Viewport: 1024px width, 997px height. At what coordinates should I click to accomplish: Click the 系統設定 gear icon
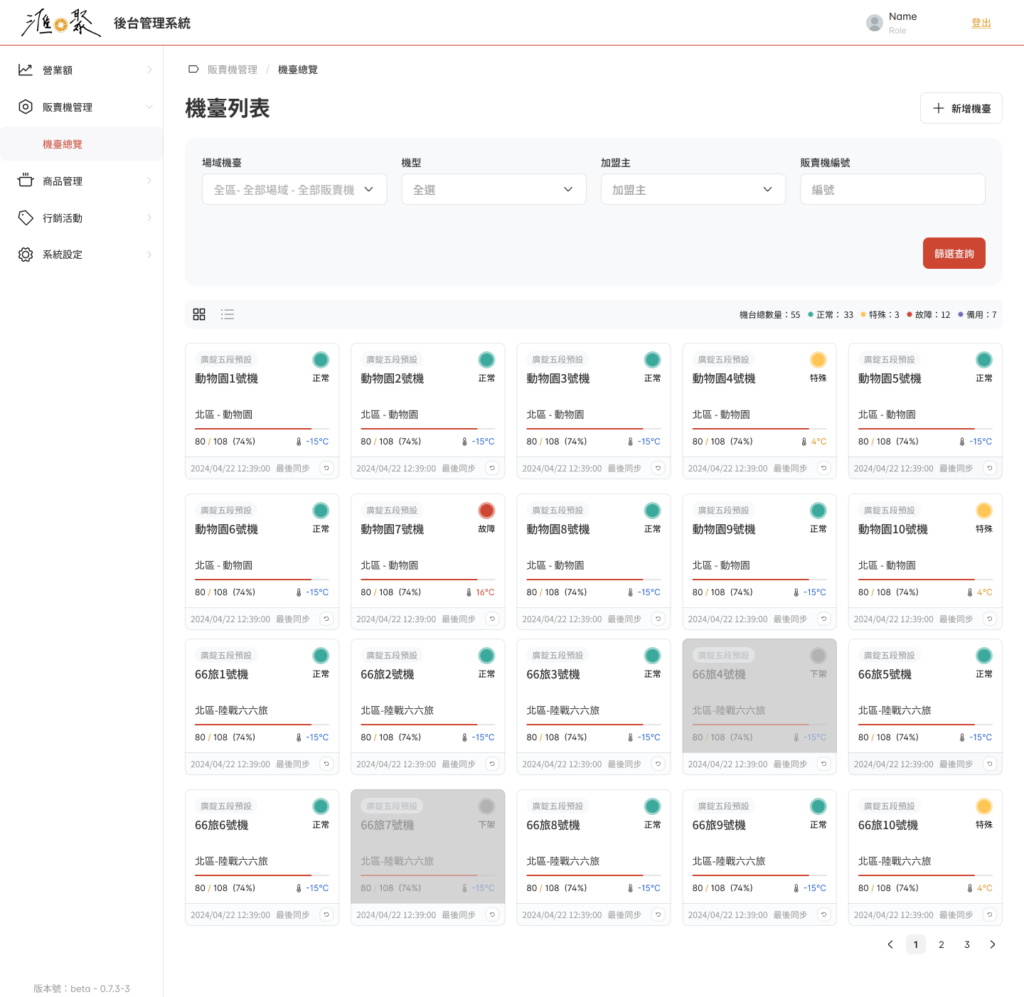[x=26, y=254]
